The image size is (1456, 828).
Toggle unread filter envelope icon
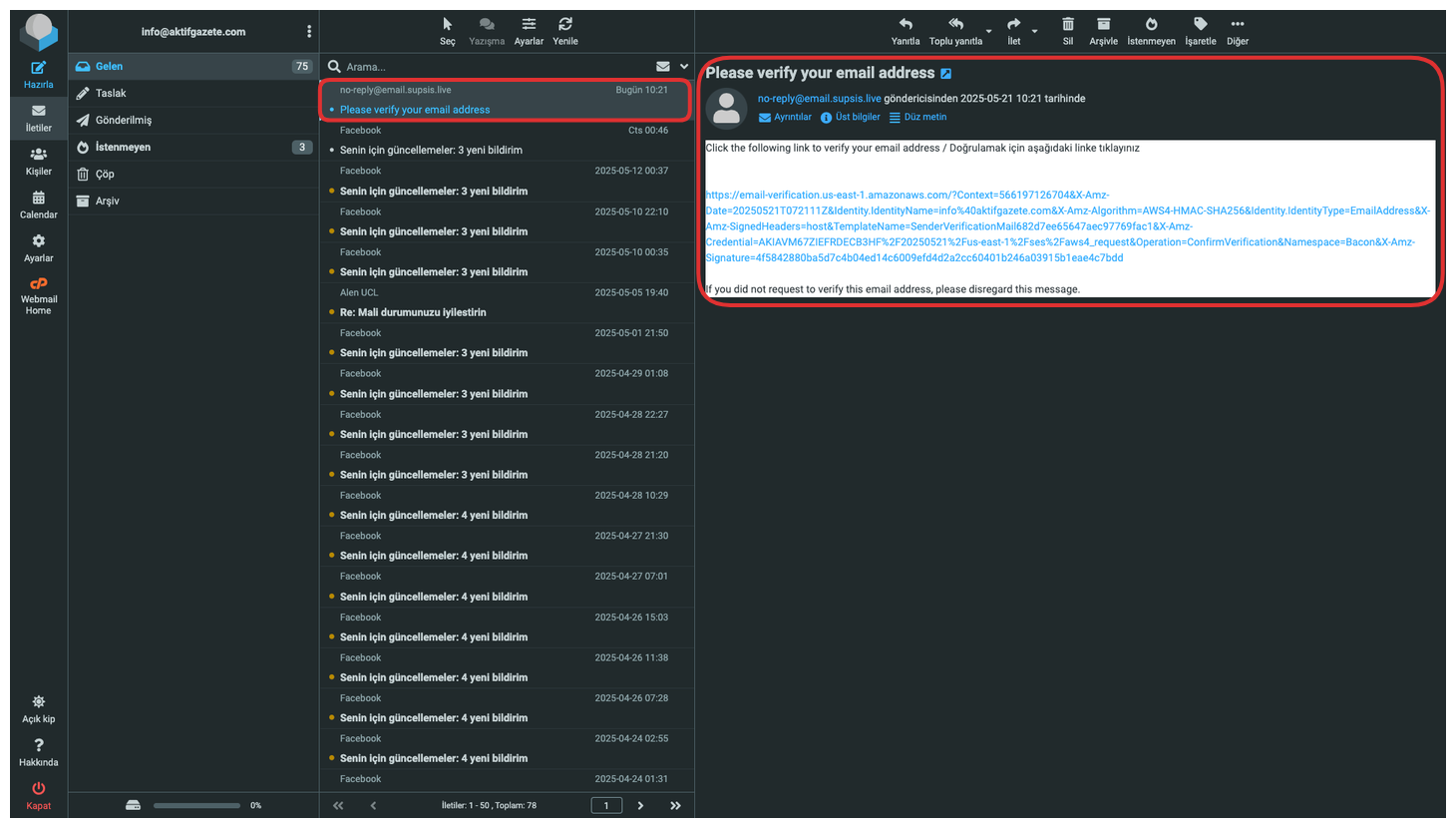coord(662,67)
